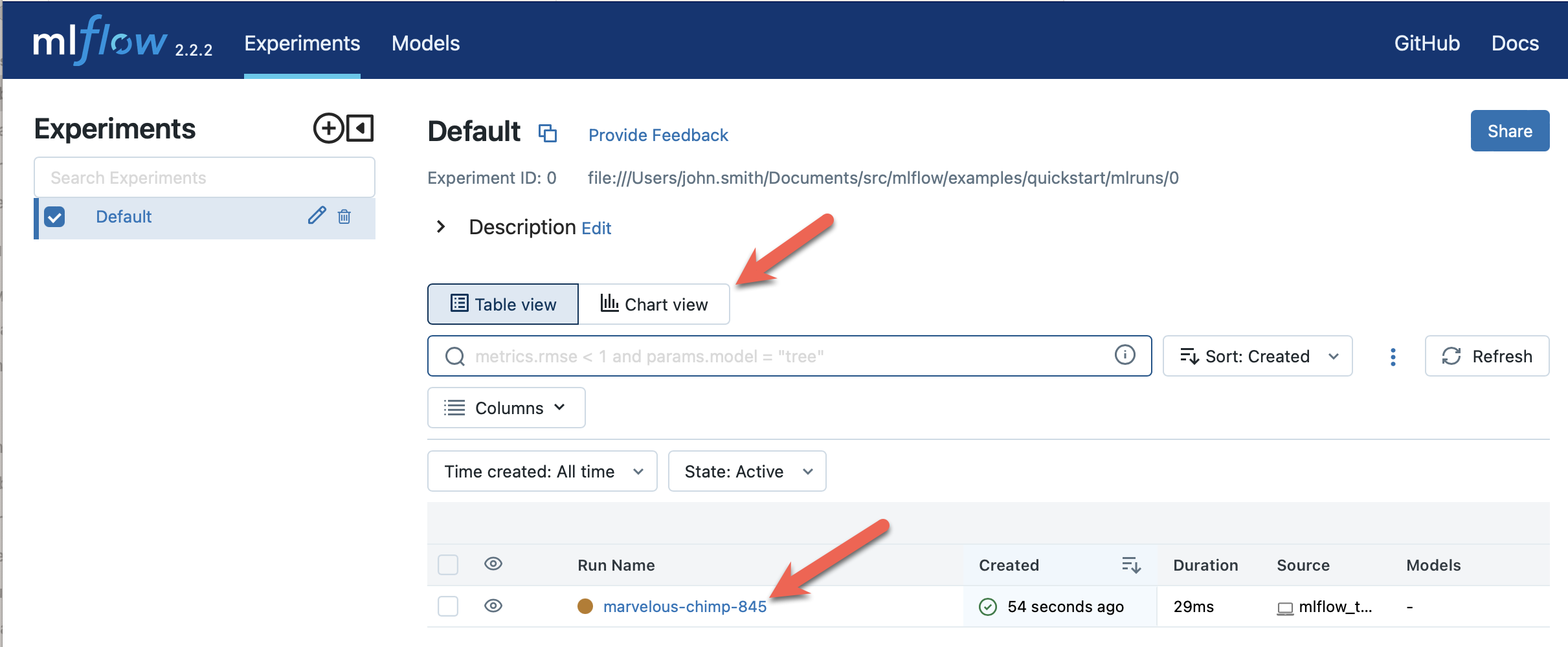This screenshot has width=1568, height=647.
Task: Open the three-dot overflow menu
Action: [1393, 356]
